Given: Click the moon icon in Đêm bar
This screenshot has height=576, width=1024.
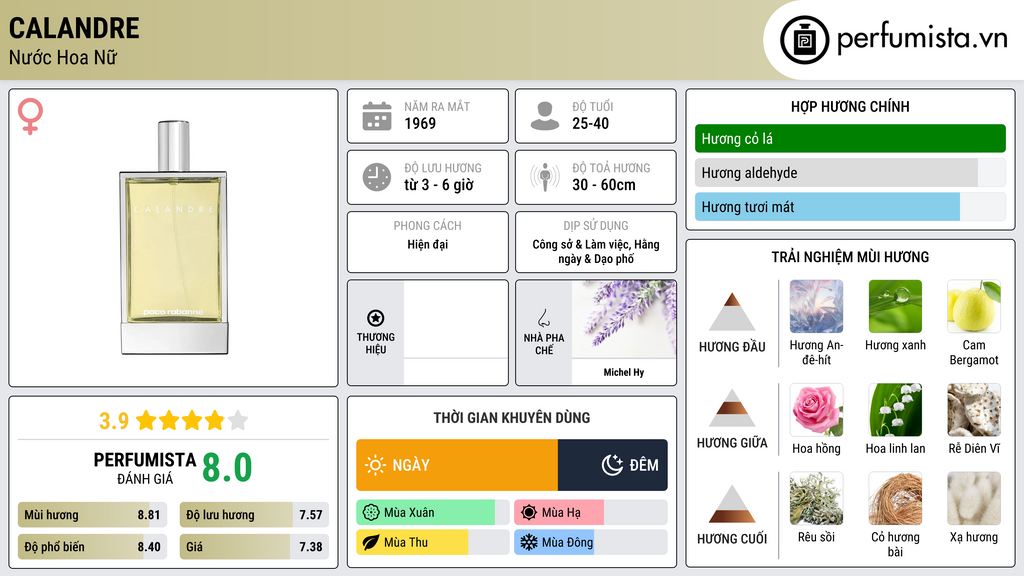Looking at the screenshot, I should (612, 465).
